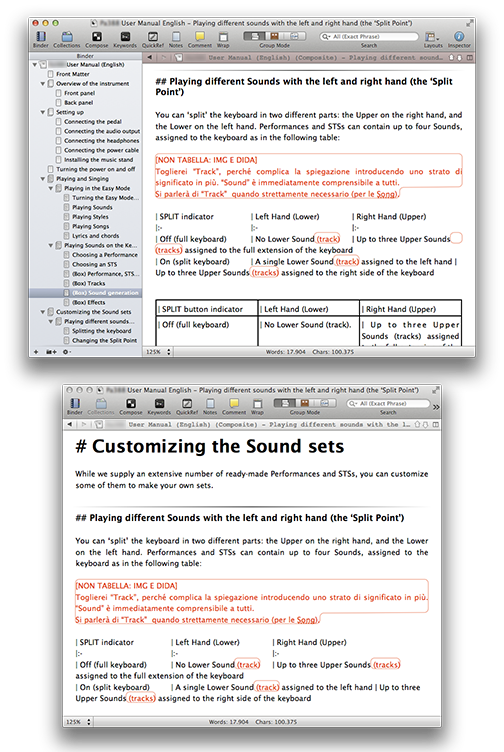Viewport: 504px width, 752px height.
Task: Select outliner Group Mode in top window
Action: click(295, 36)
